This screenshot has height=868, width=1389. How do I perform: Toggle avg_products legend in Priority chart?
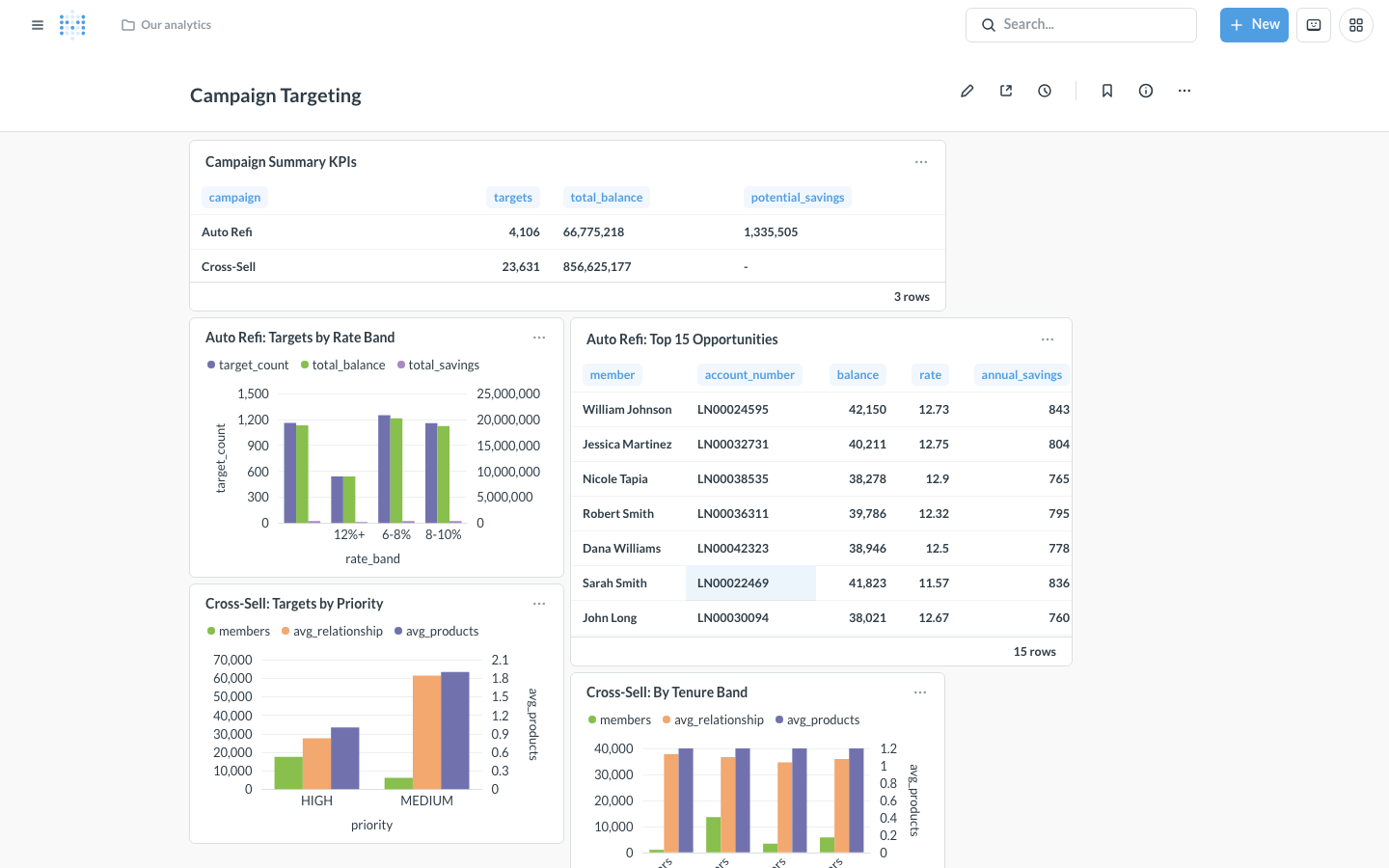(x=436, y=631)
